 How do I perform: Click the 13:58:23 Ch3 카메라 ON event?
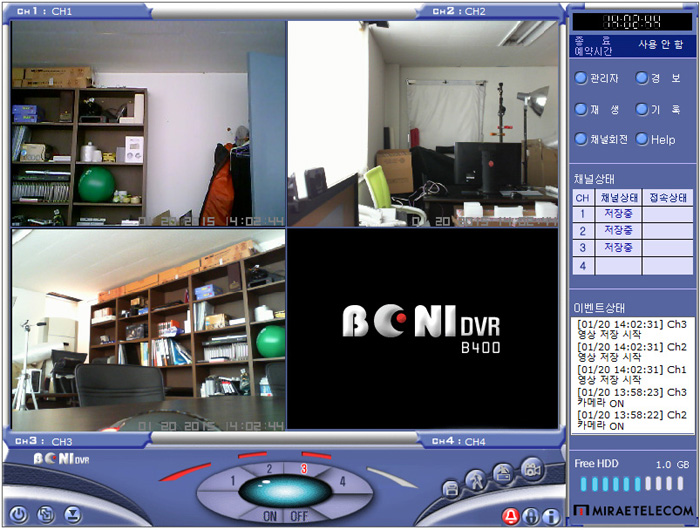click(632, 397)
